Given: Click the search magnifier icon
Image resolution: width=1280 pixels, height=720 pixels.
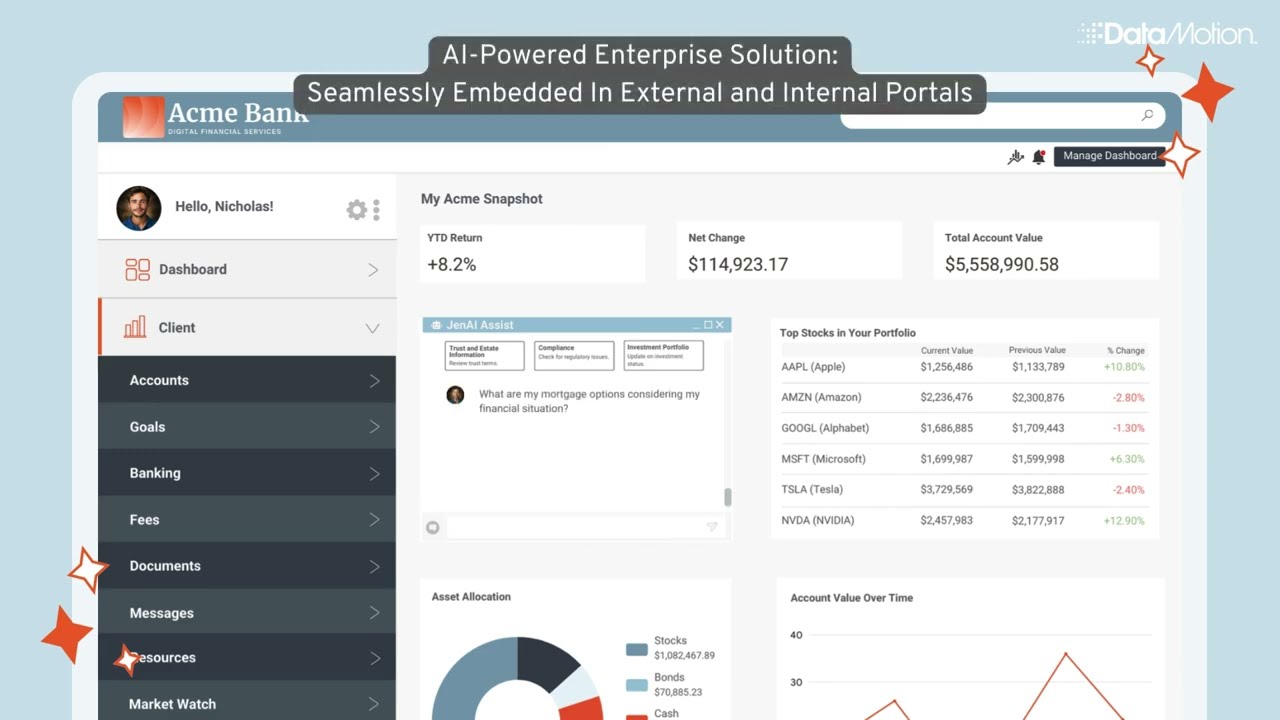Looking at the screenshot, I should coord(1147,115).
